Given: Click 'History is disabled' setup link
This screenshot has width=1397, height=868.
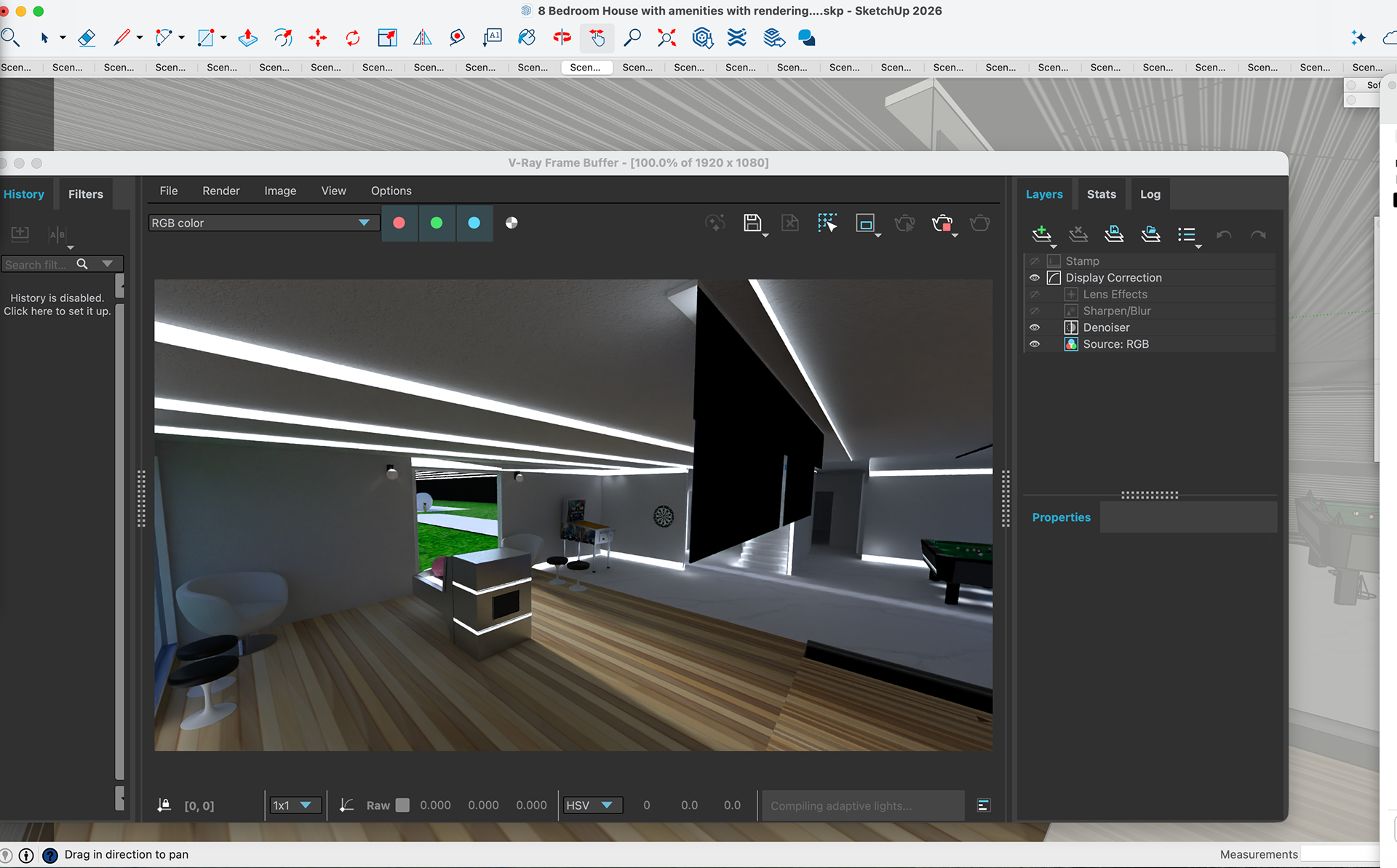Looking at the screenshot, I should click(x=57, y=305).
